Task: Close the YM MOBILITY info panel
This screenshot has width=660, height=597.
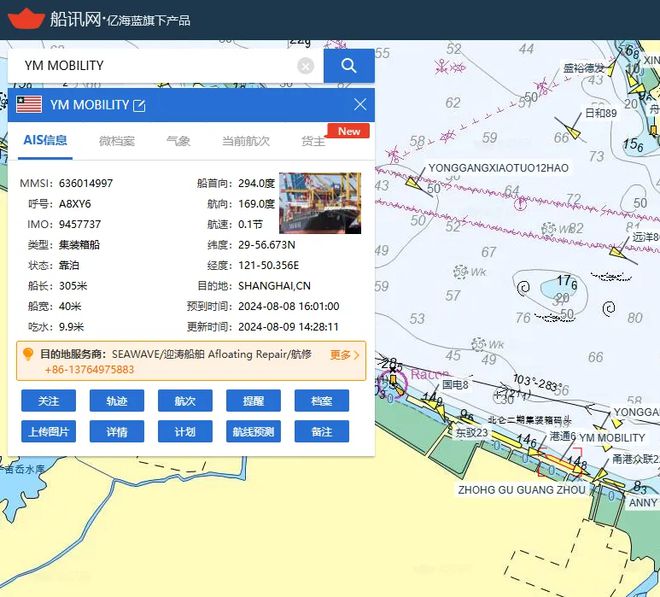Action: (360, 104)
